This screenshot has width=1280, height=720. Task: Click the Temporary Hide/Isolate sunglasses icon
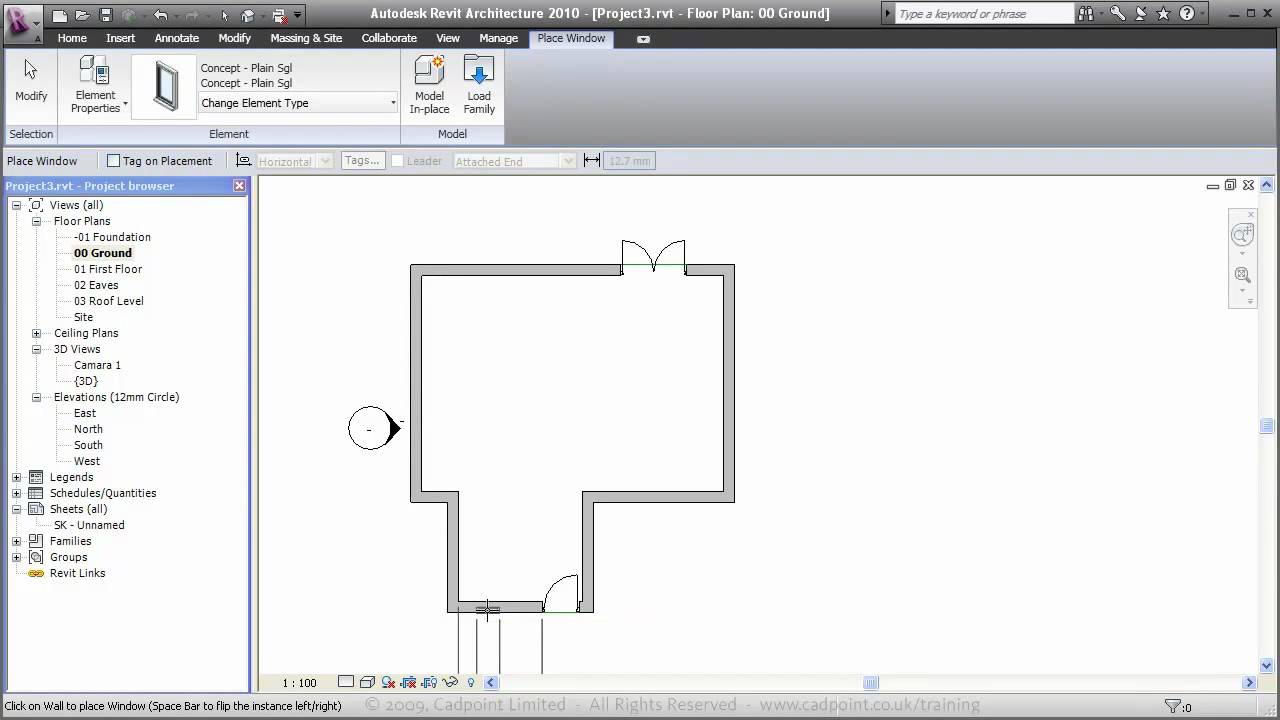tap(450, 682)
